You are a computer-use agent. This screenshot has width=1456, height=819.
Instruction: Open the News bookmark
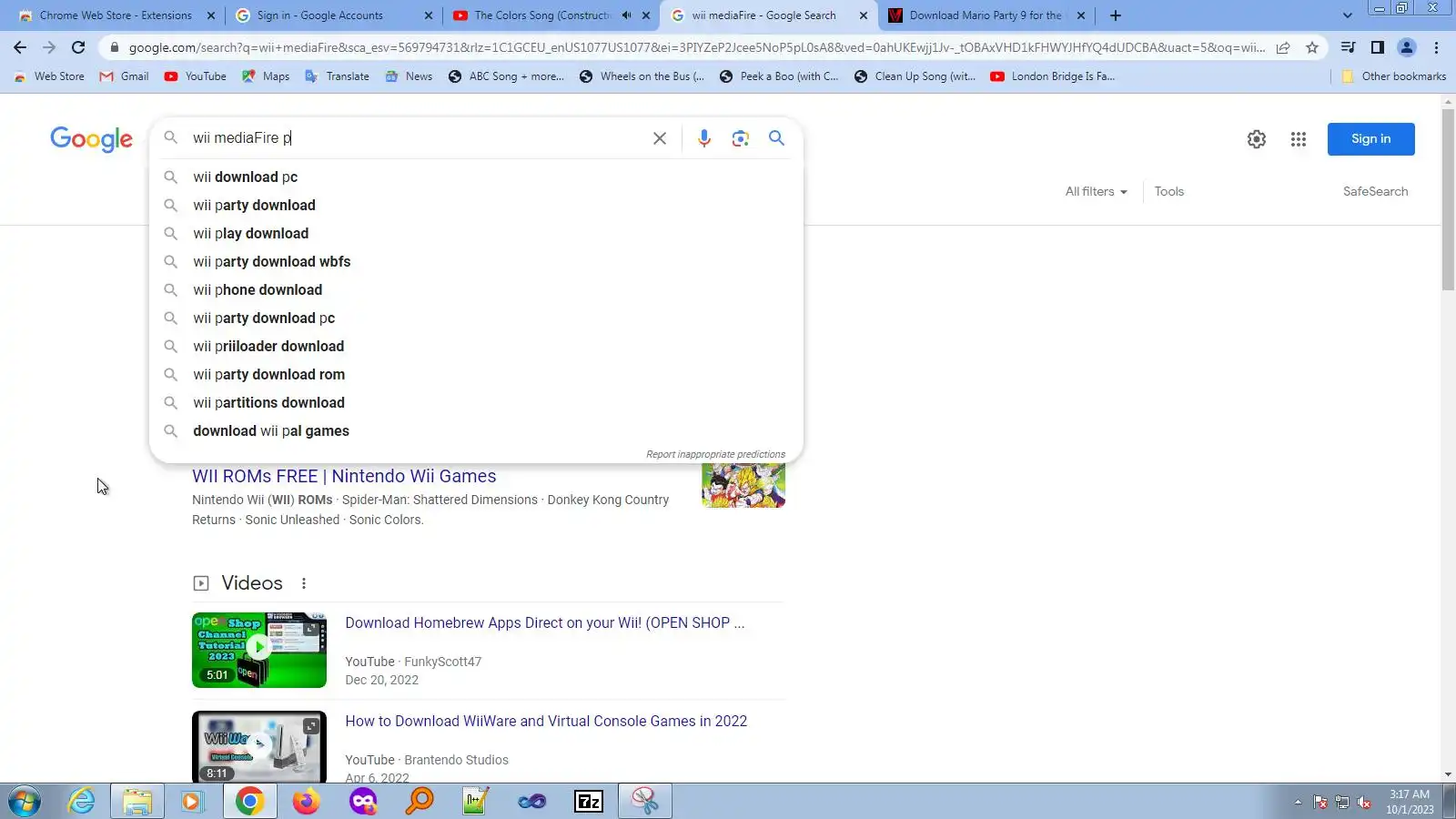(409, 76)
